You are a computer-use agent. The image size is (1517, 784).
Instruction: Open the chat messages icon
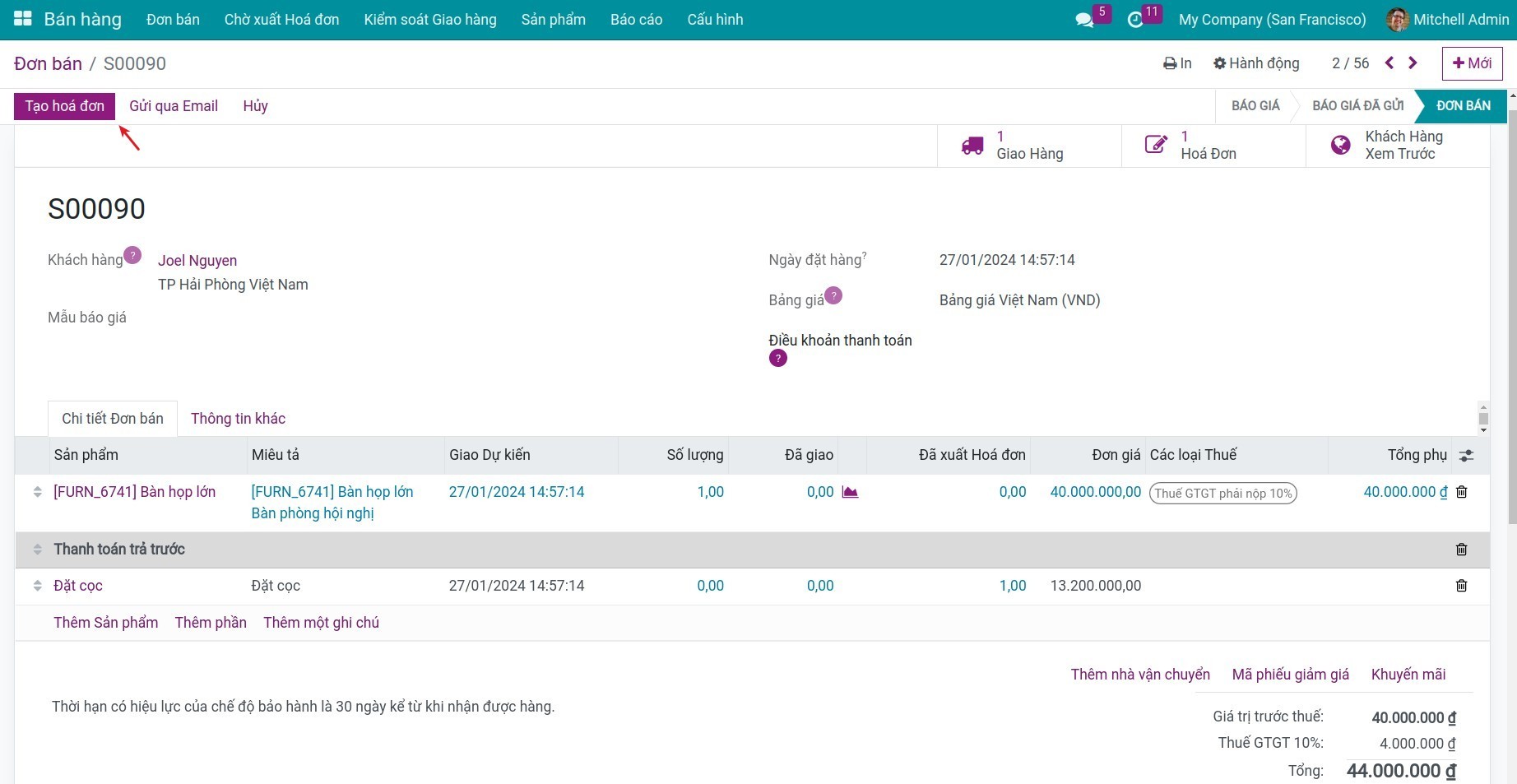(x=1084, y=20)
